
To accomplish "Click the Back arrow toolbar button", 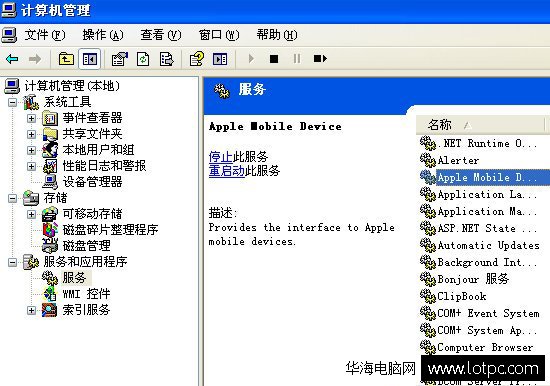I will (x=12, y=59).
